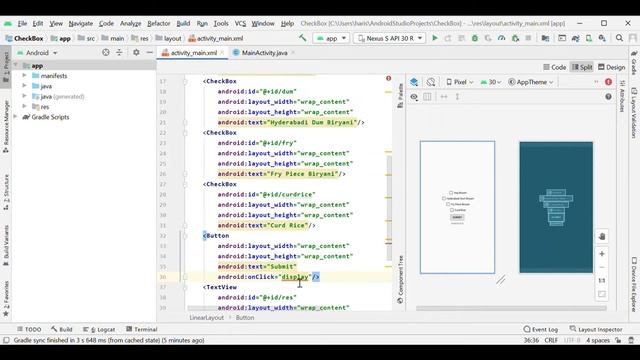Open the Gradle side panel
Image resolution: width=640 pixels, height=360 pixels.
point(634,64)
